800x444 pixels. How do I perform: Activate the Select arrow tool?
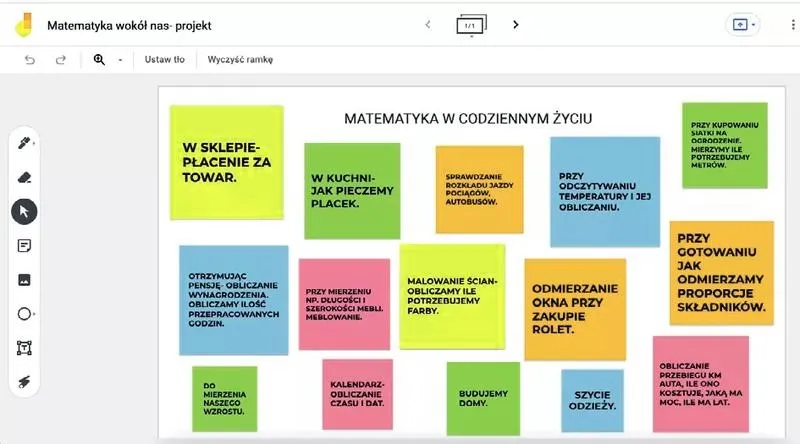coord(24,211)
